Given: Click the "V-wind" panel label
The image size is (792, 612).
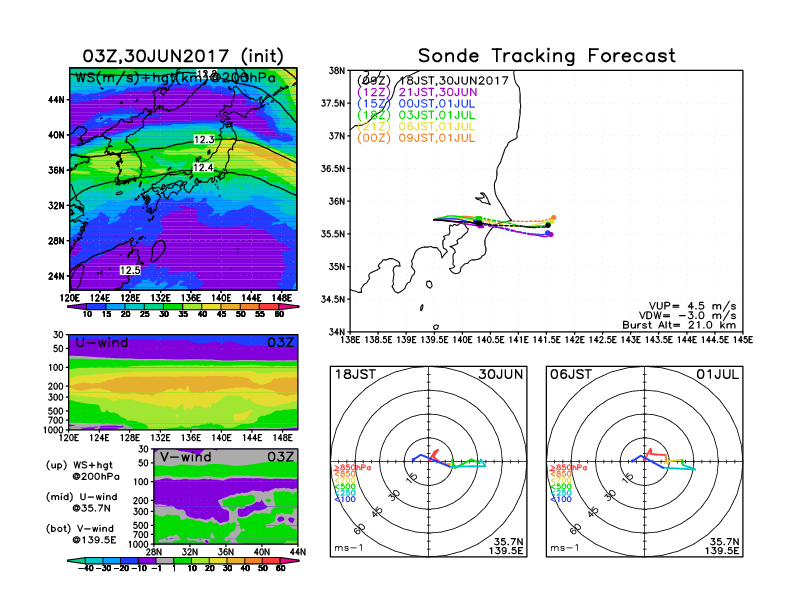Looking at the screenshot, I should tap(185, 457).
